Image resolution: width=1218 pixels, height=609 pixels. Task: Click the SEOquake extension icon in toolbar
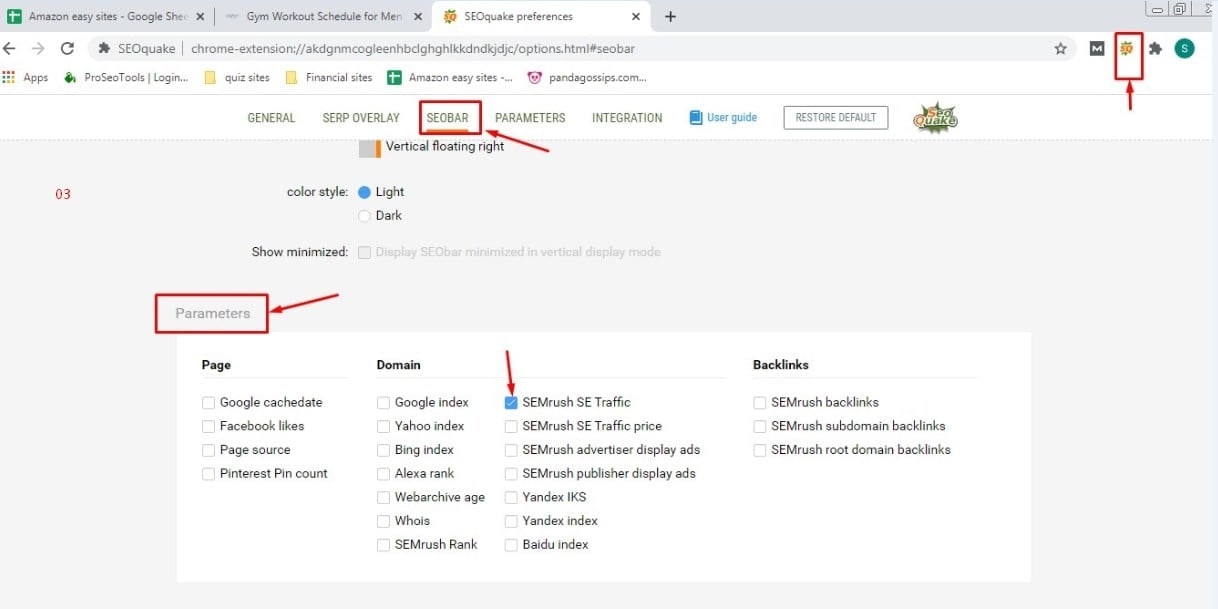1127,48
